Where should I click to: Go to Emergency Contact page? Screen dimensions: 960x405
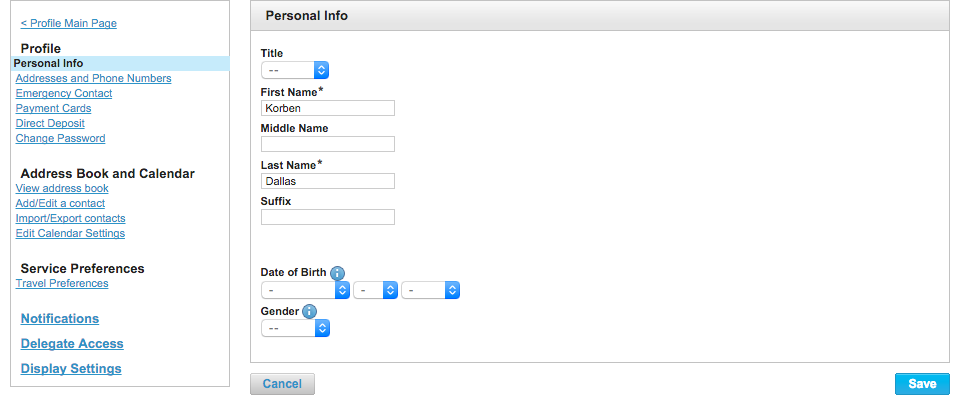point(64,93)
